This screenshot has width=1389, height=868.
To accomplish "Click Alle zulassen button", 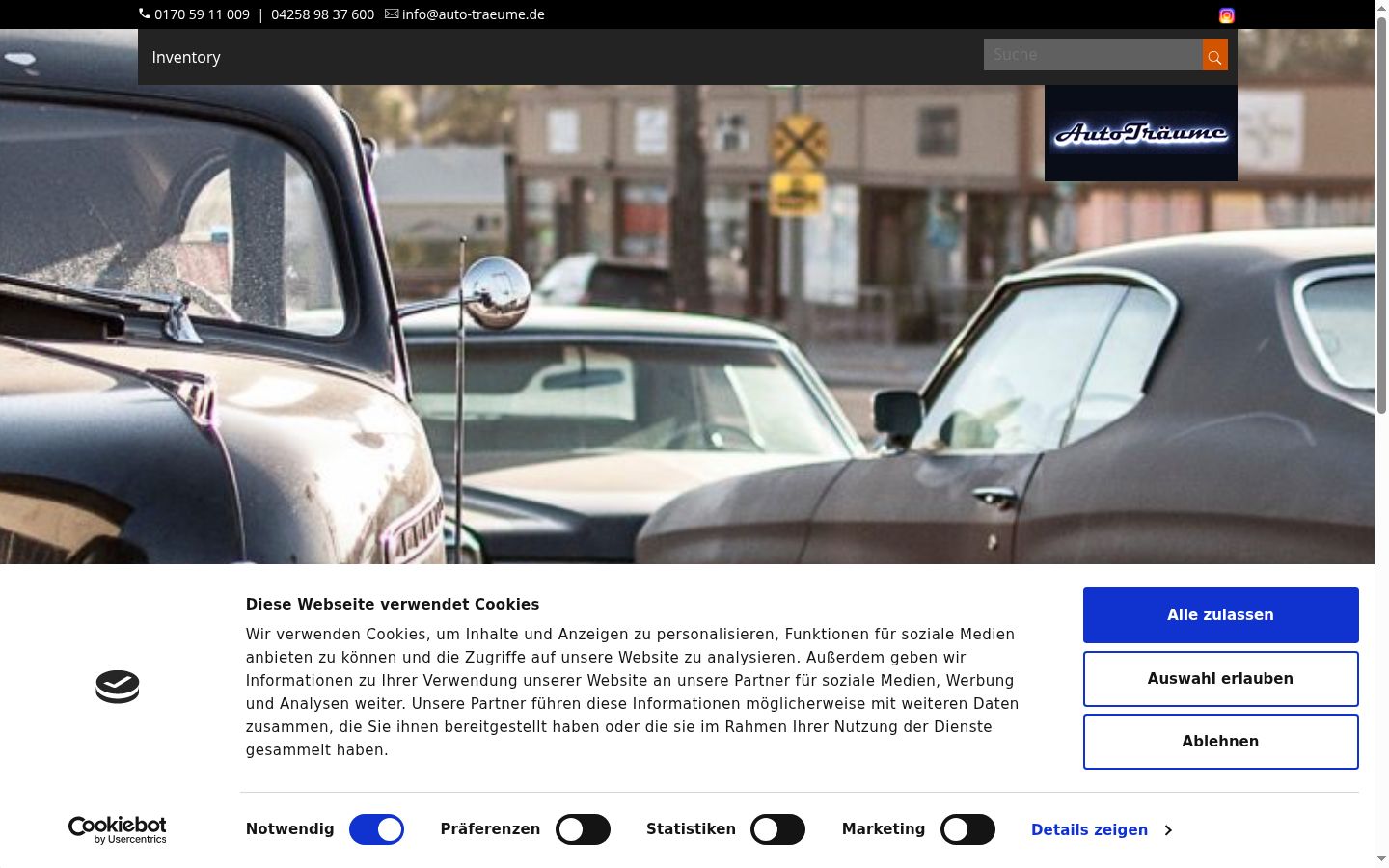I will (x=1220, y=615).
